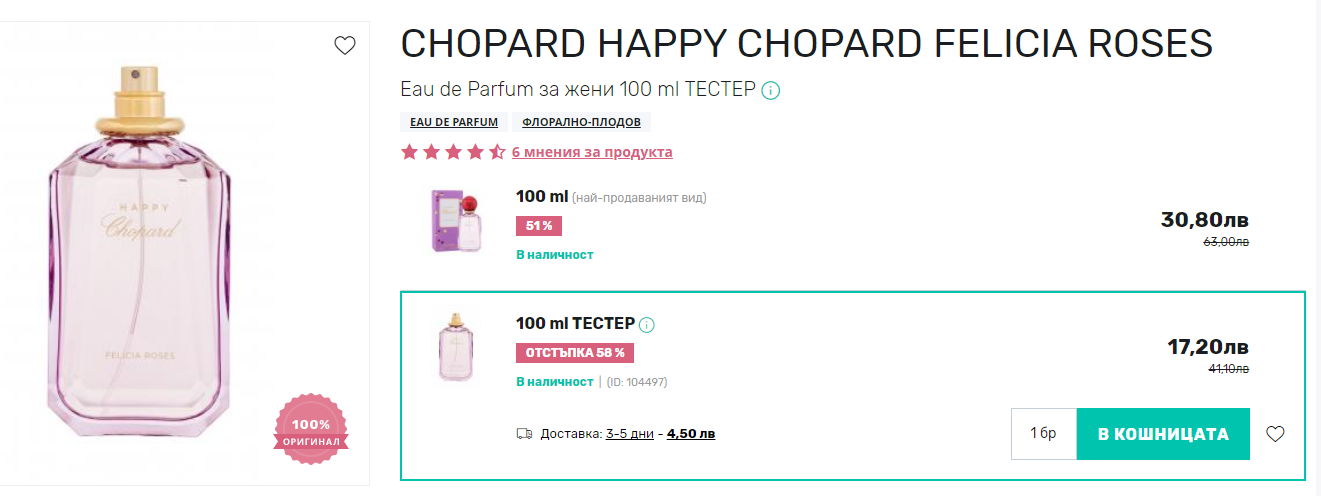Select the 100 ml boxed variant thumbnail
Image resolution: width=1321 pixels, height=496 pixels.
[457, 221]
